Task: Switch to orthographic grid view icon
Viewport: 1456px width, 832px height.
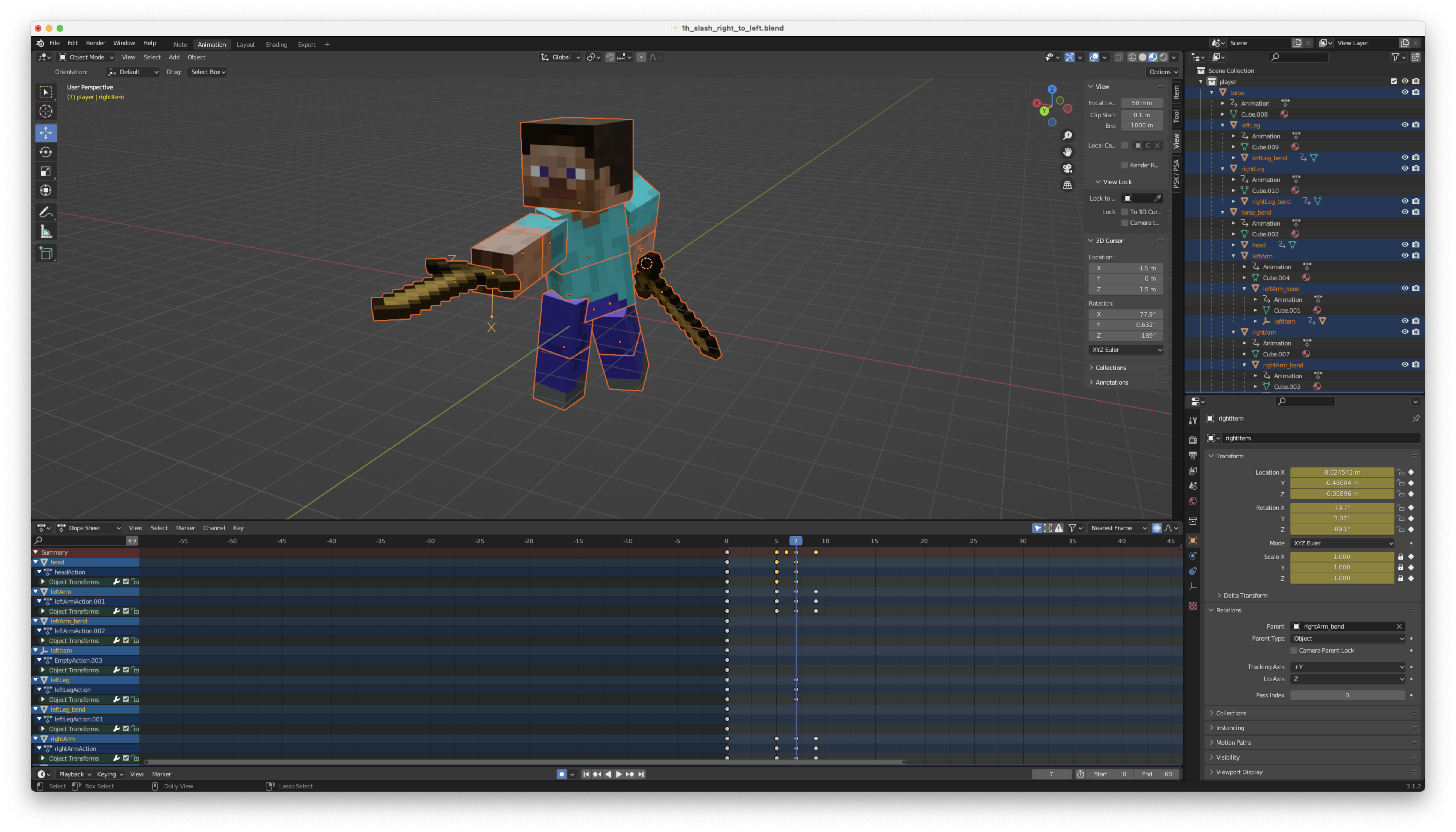Action: coord(1067,185)
